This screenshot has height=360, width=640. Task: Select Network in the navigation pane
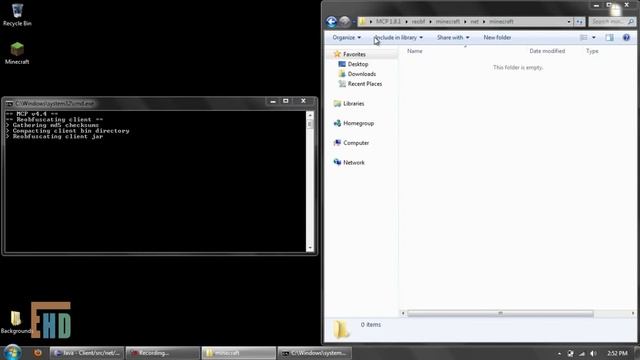353,162
